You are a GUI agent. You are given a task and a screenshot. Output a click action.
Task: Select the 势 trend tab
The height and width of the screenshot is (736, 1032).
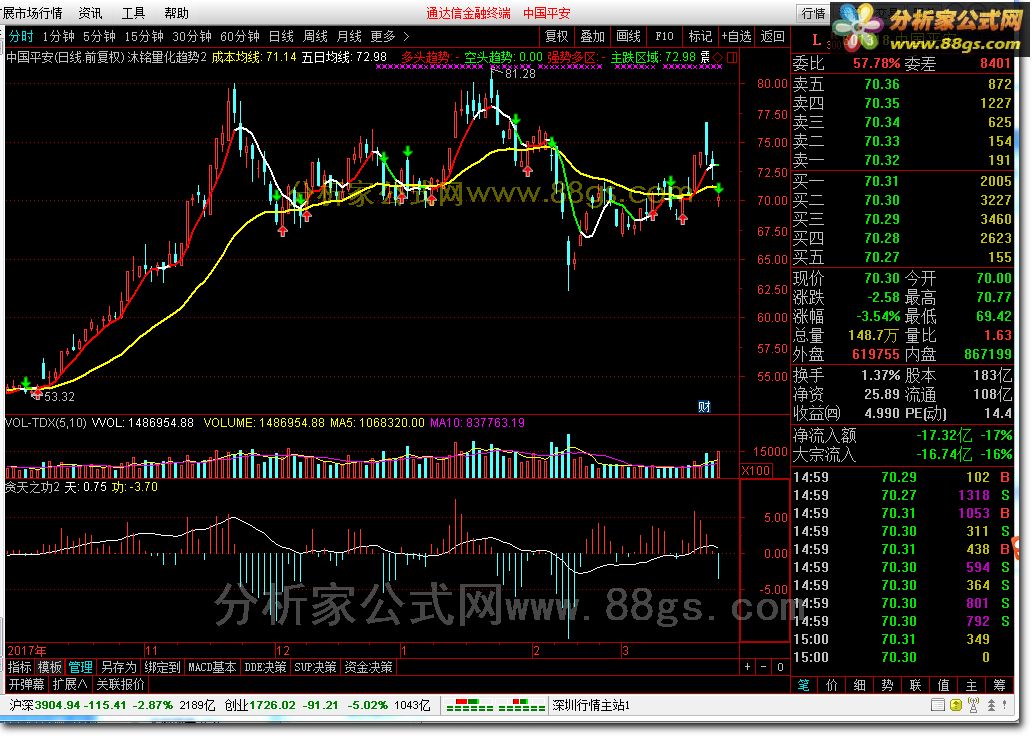pyautogui.click(x=887, y=685)
